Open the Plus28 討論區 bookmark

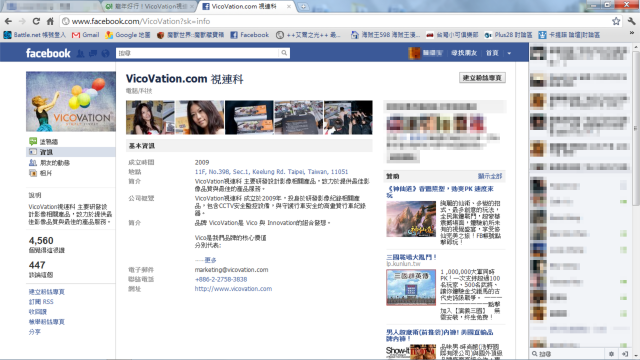point(508,35)
